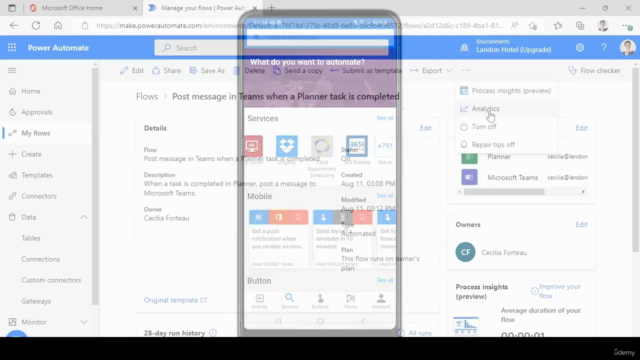Expand the Export dropdown
The image size is (640, 360).
(x=431, y=71)
